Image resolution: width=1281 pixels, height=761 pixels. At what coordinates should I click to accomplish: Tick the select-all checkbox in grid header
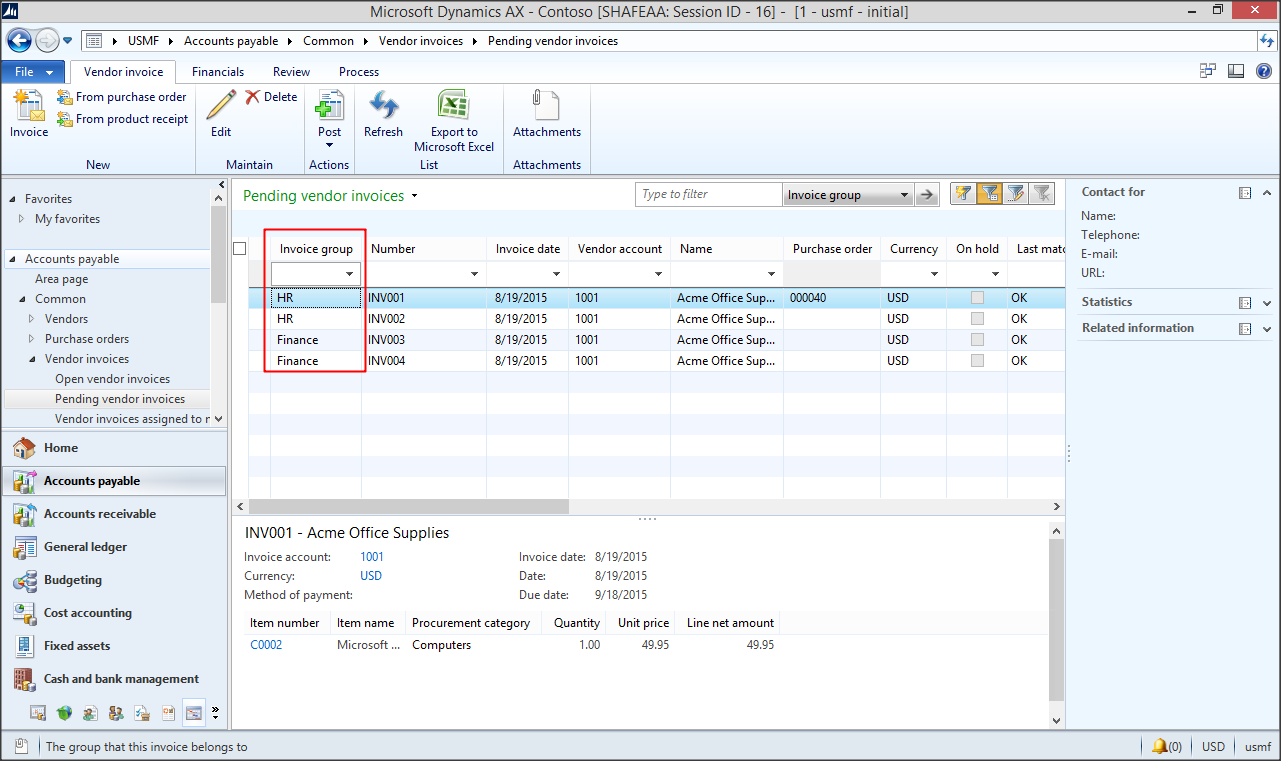pos(240,249)
